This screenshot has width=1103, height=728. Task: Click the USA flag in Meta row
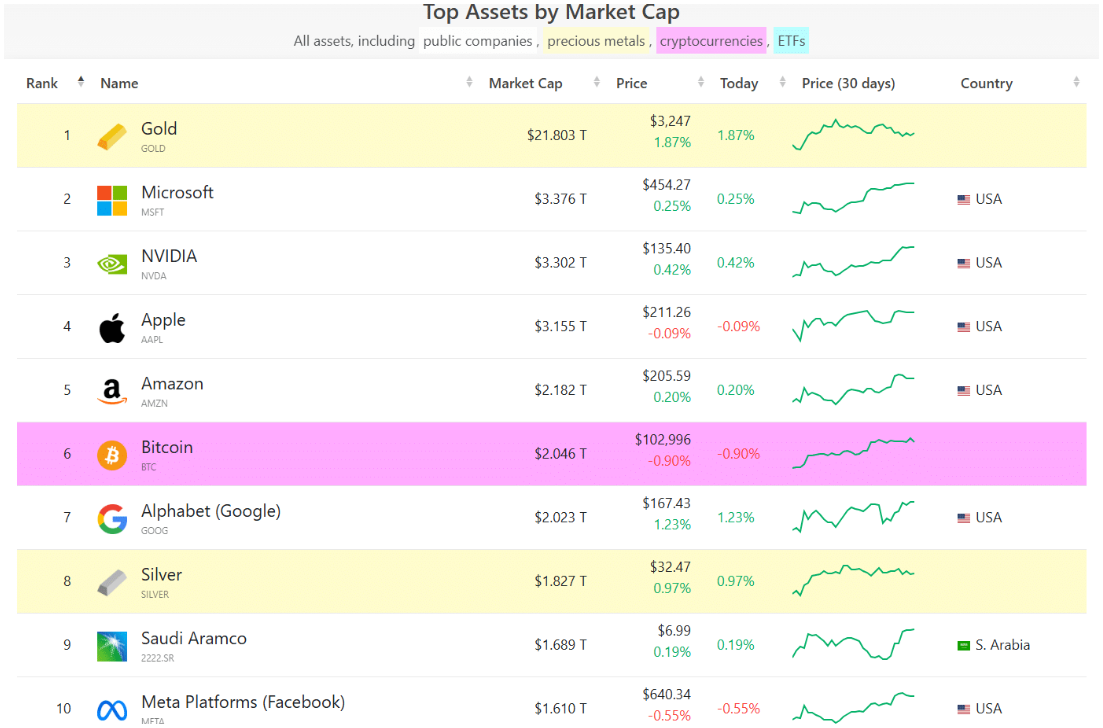point(964,709)
